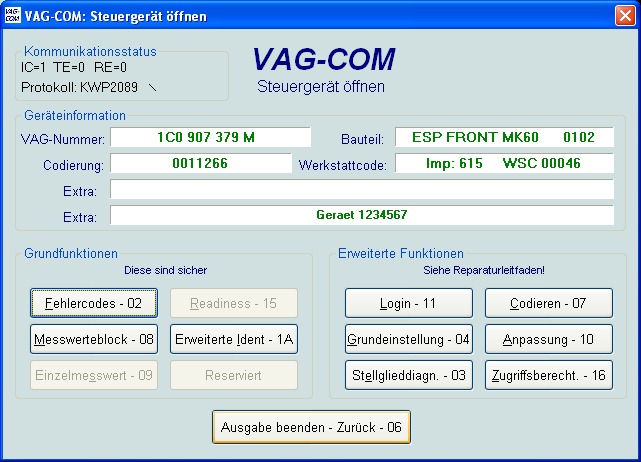641x462 pixels.
Task: Click Zugriffsberecht. - 16 button
Action: (x=549, y=375)
